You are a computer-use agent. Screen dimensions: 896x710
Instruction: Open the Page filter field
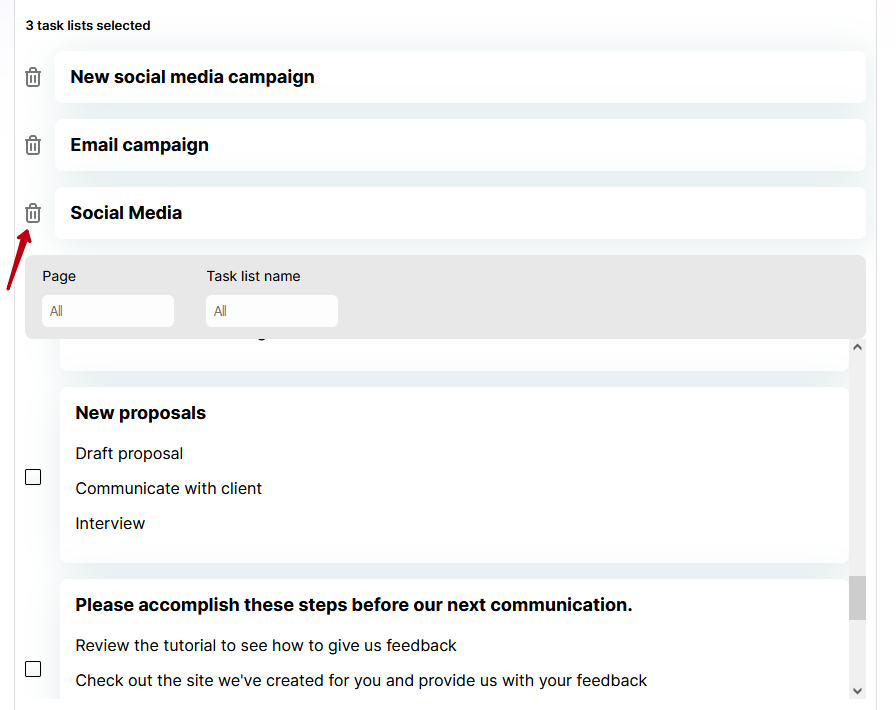pyautogui.click(x=108, y=311)
